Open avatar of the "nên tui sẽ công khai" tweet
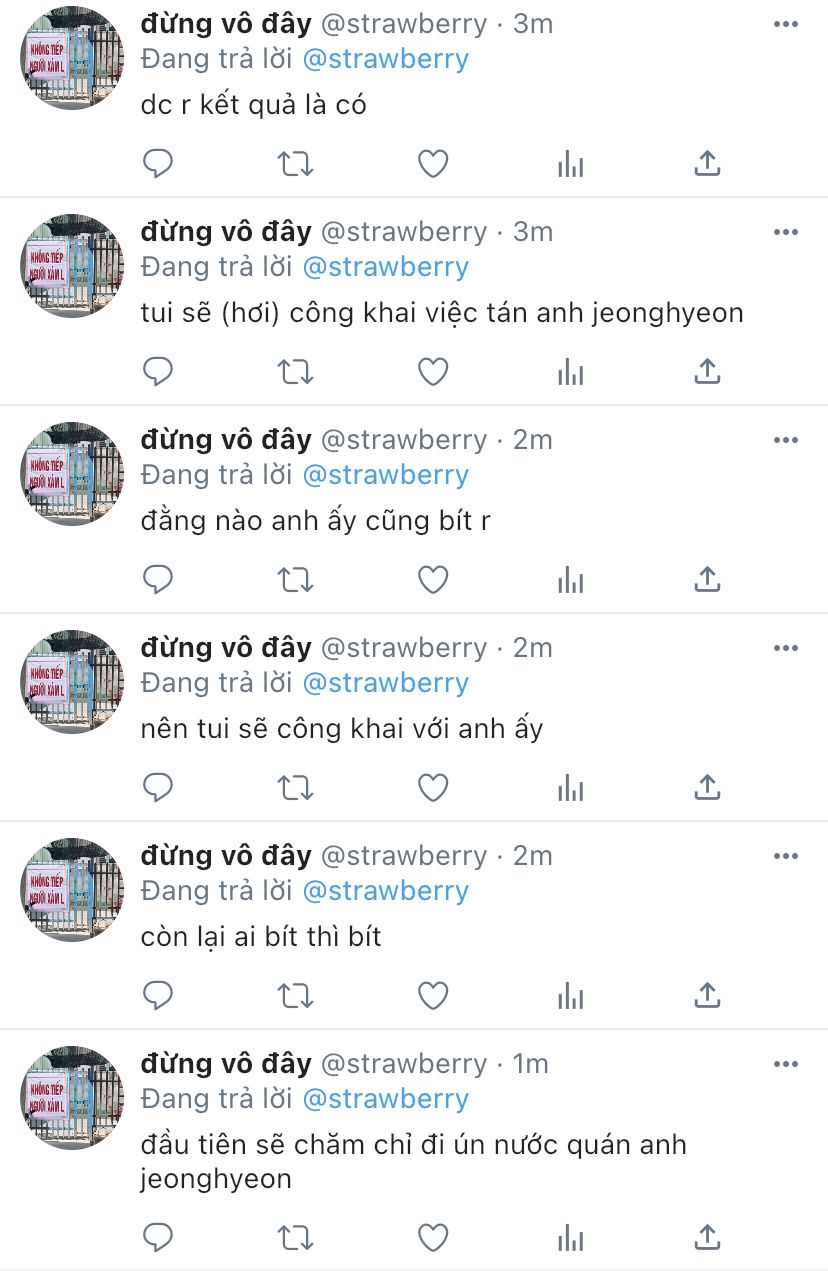The width and height of the screenshot is (828, 1271). [72, 681]
